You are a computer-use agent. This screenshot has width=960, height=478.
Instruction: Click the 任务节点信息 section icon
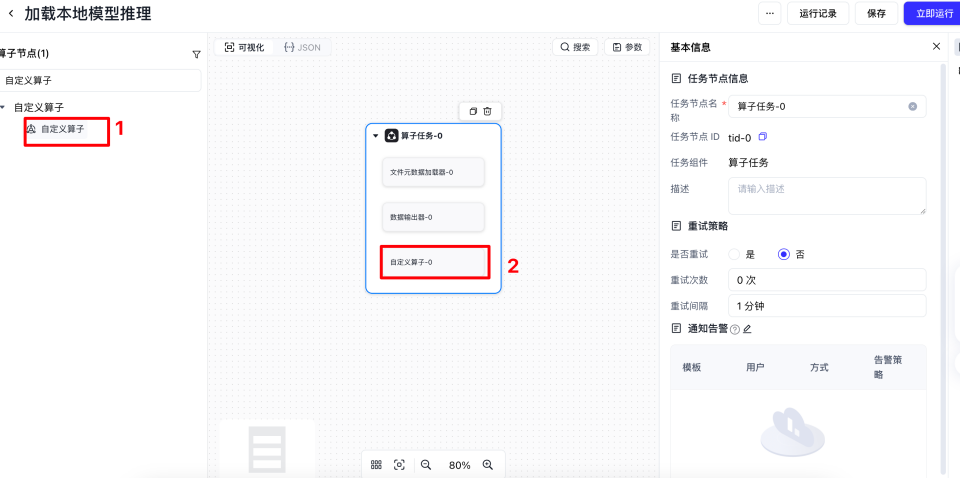[x=676, y=78]
